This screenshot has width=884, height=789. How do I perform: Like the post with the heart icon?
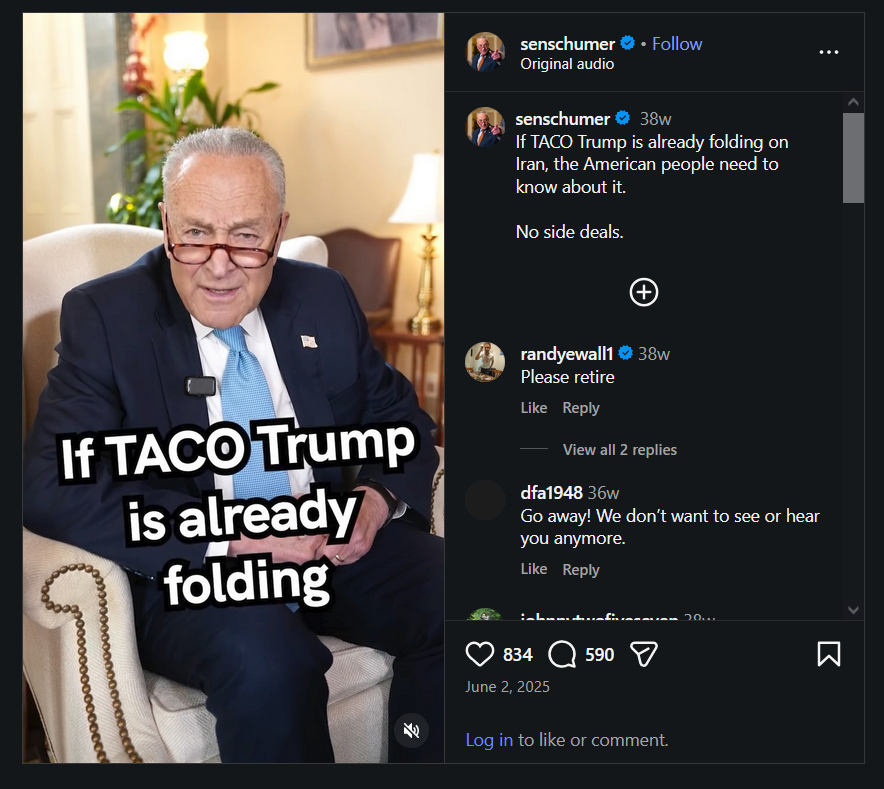(480, 654)
